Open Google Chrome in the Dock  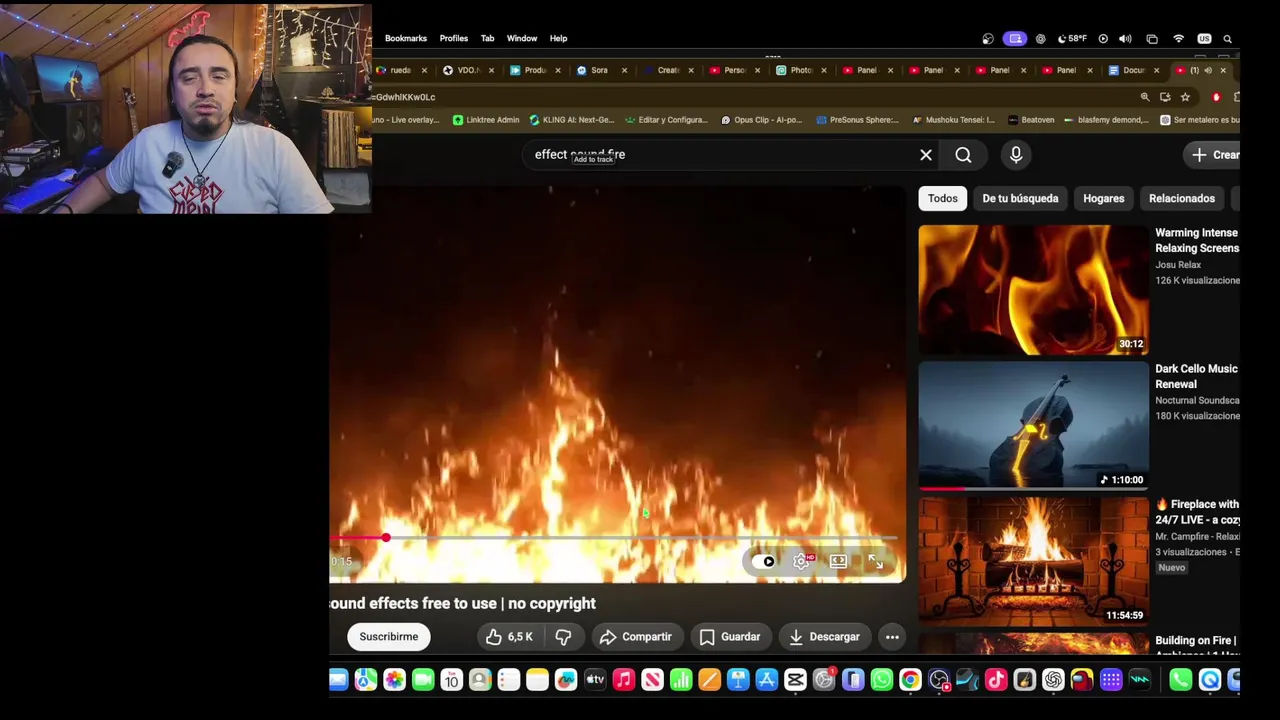(910, 681)
